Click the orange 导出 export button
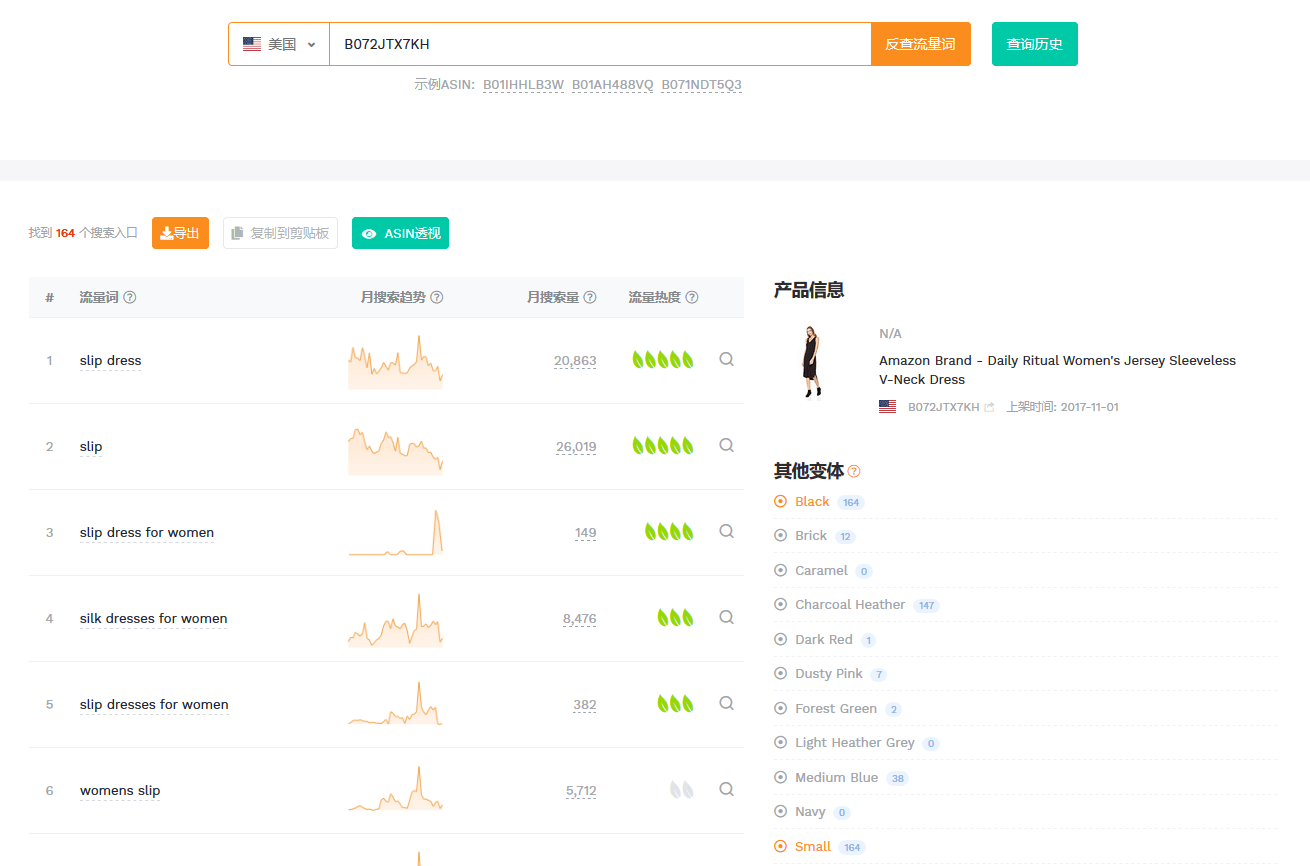This screenshot has width=1310, height=866. point(180,233)
